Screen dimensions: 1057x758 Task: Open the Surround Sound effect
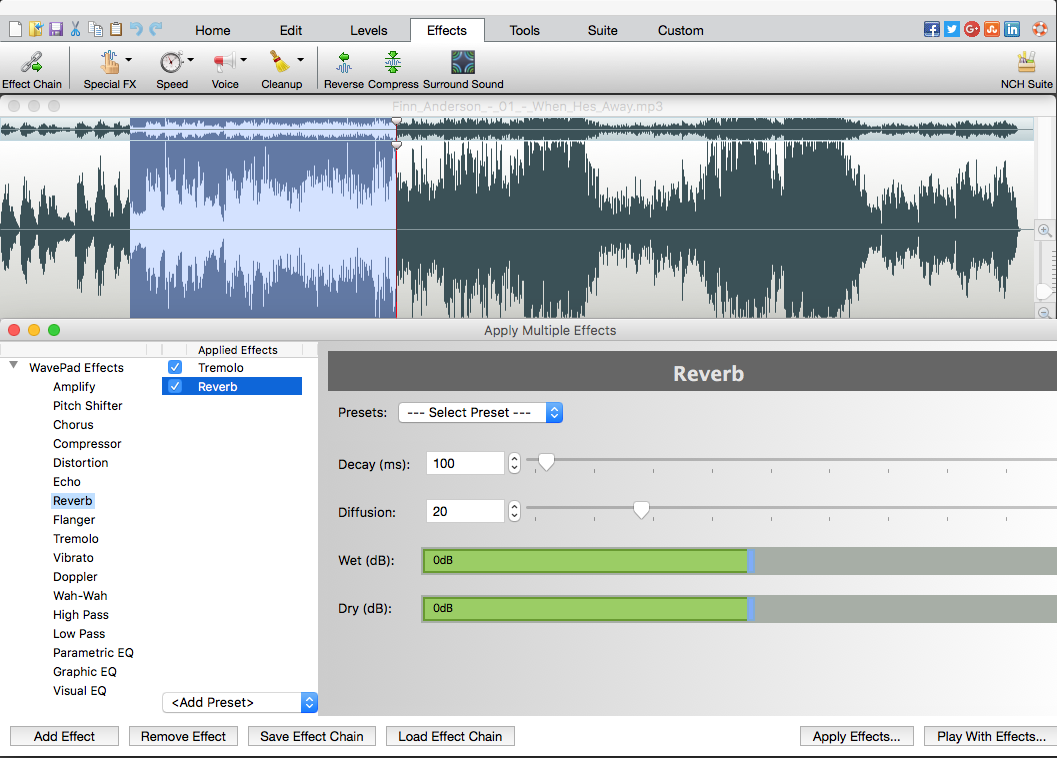pos(461,68)
